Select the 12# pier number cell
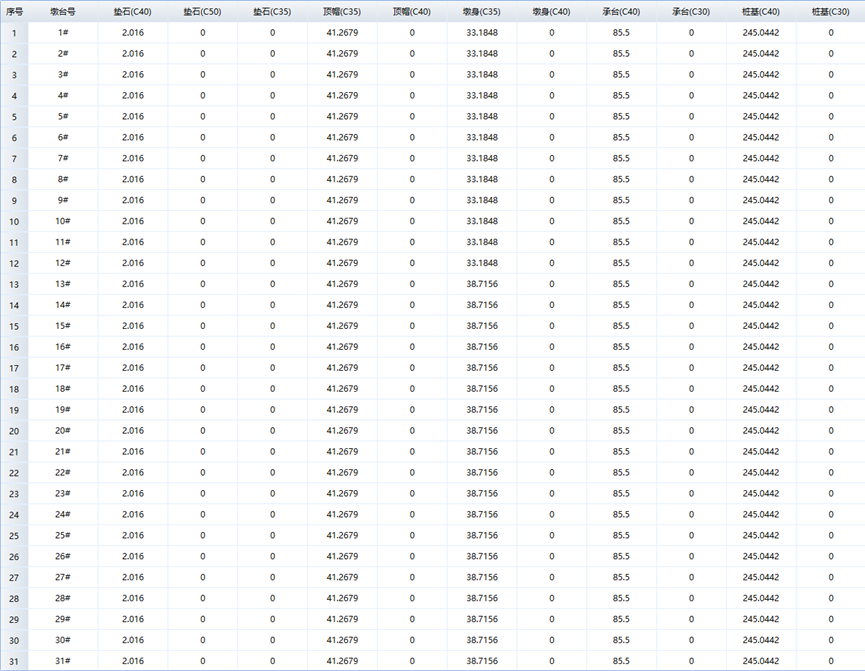Screen dimensions: 865x671 tap(62, 263)
